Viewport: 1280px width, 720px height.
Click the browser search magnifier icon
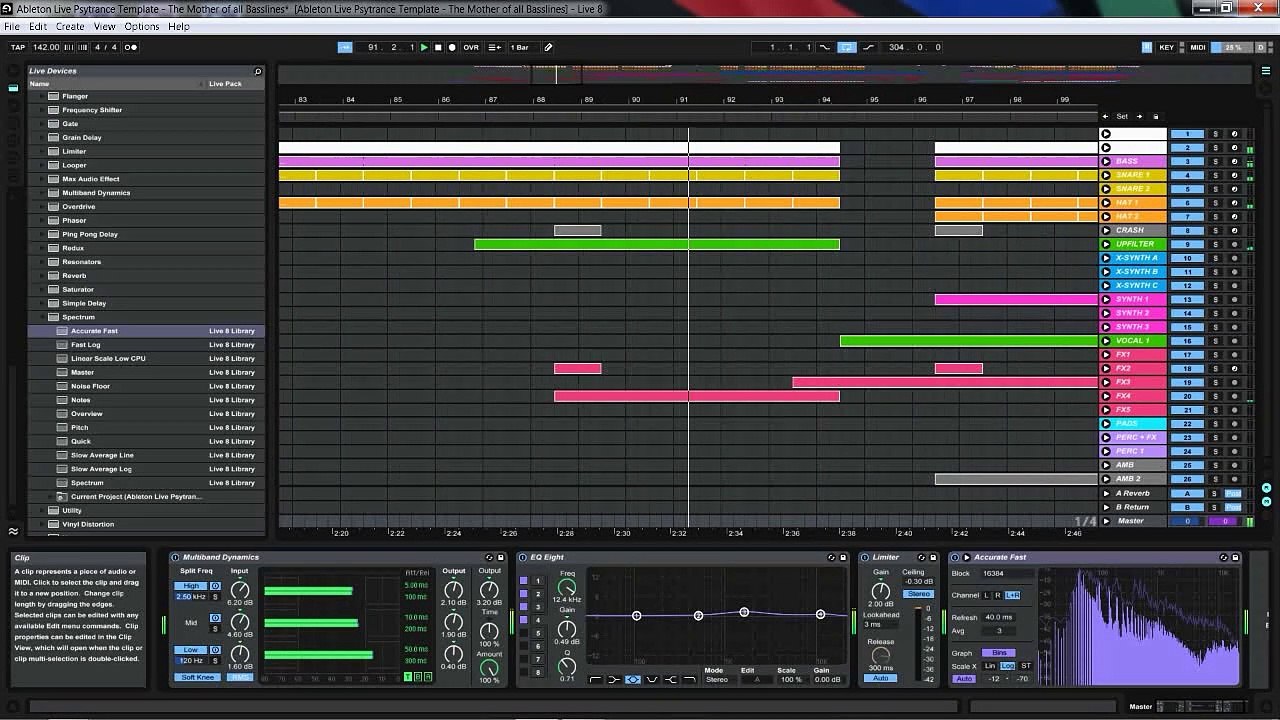(257, 71)
